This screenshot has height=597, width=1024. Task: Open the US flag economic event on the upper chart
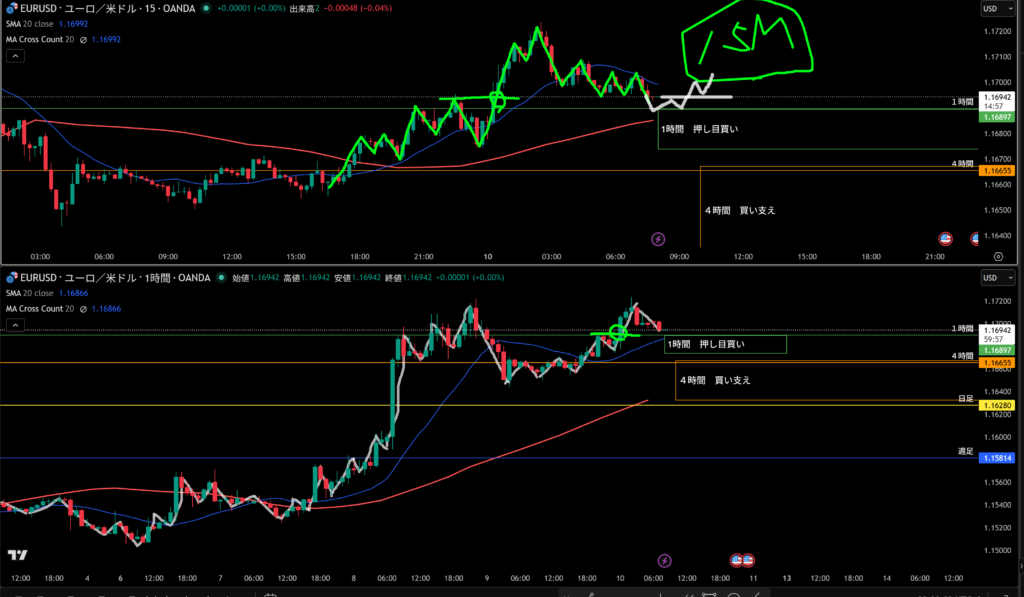(x=945, y=239)
